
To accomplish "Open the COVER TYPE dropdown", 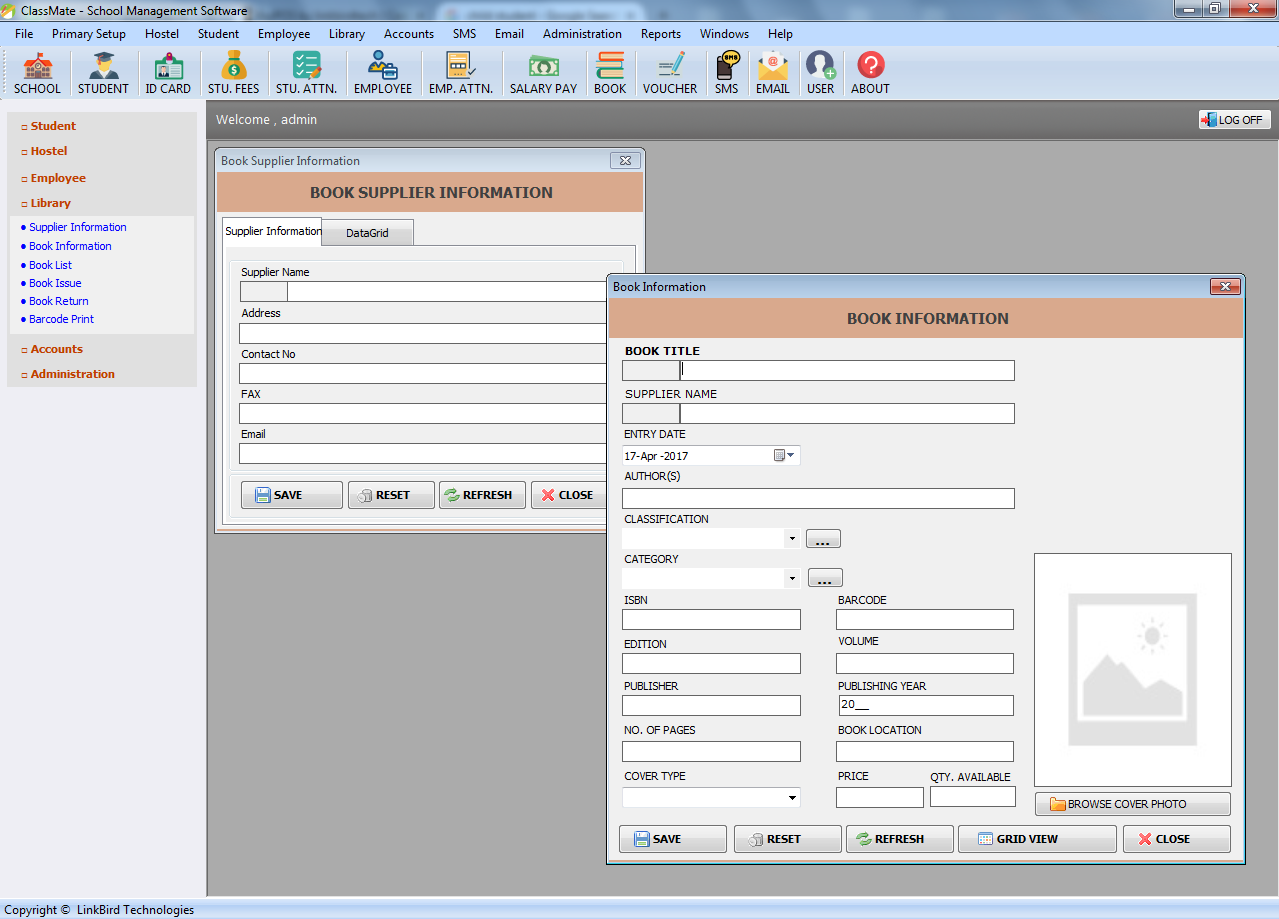I will (794, 797).
